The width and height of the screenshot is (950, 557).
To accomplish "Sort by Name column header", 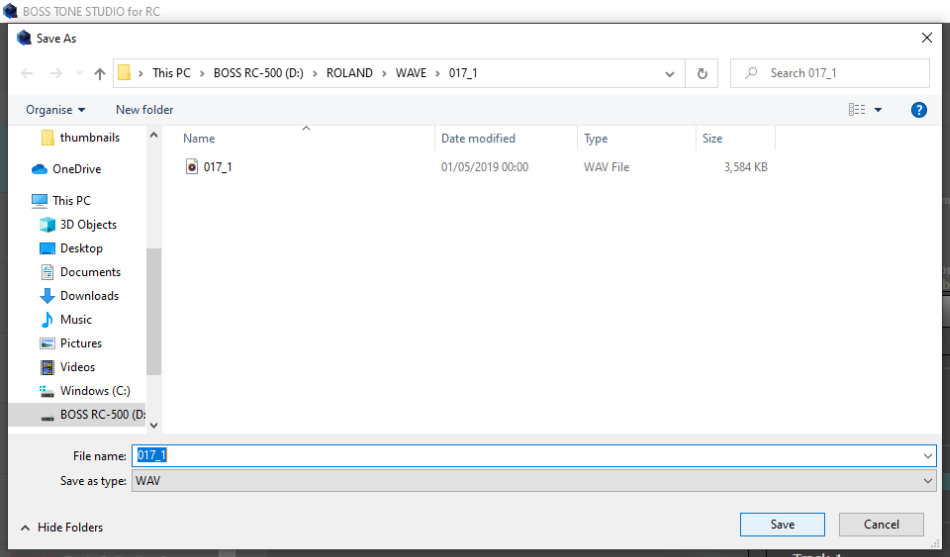I will [199, 138].
